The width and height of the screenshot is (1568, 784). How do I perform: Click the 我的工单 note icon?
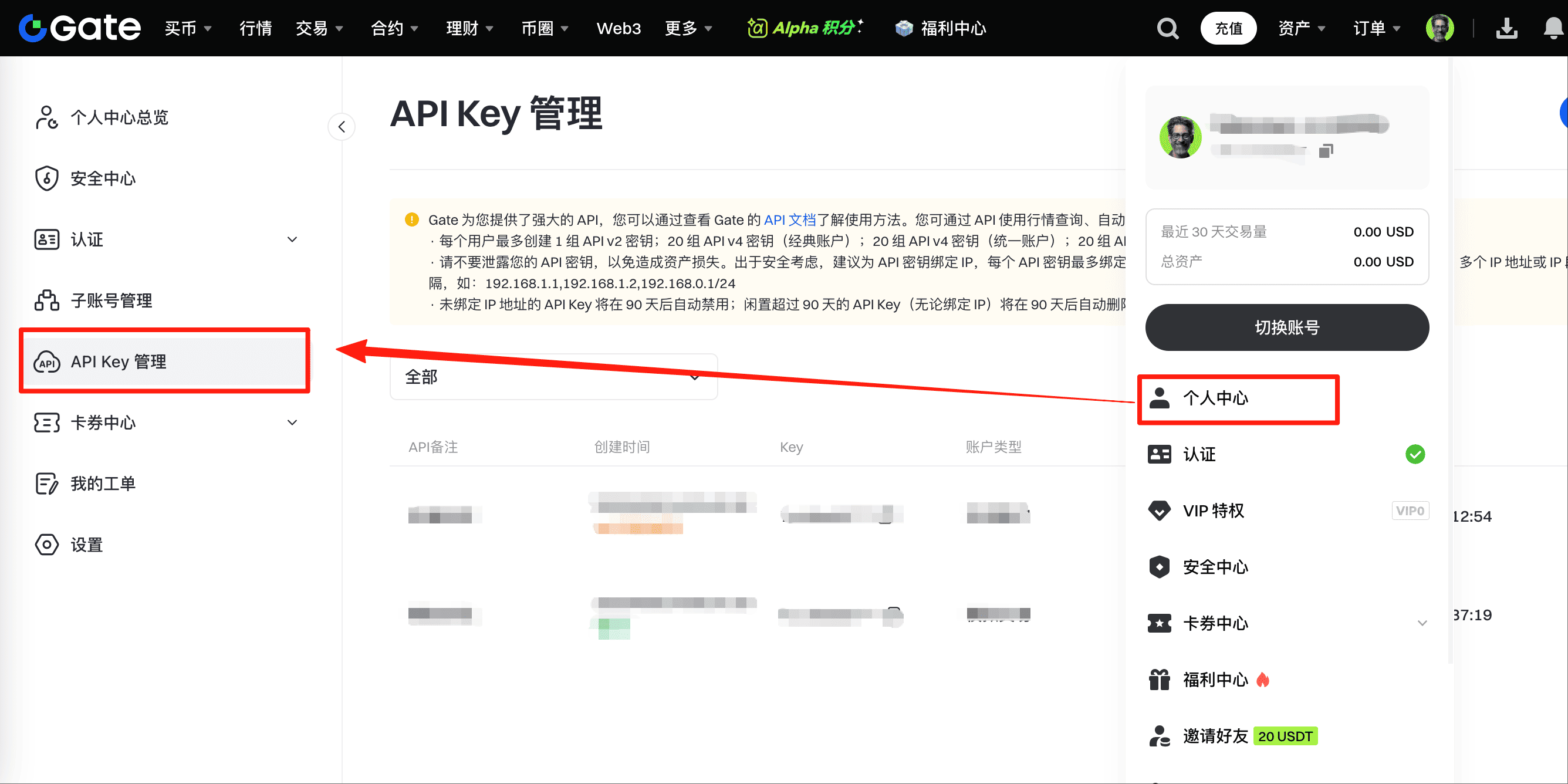pos(46,484)
